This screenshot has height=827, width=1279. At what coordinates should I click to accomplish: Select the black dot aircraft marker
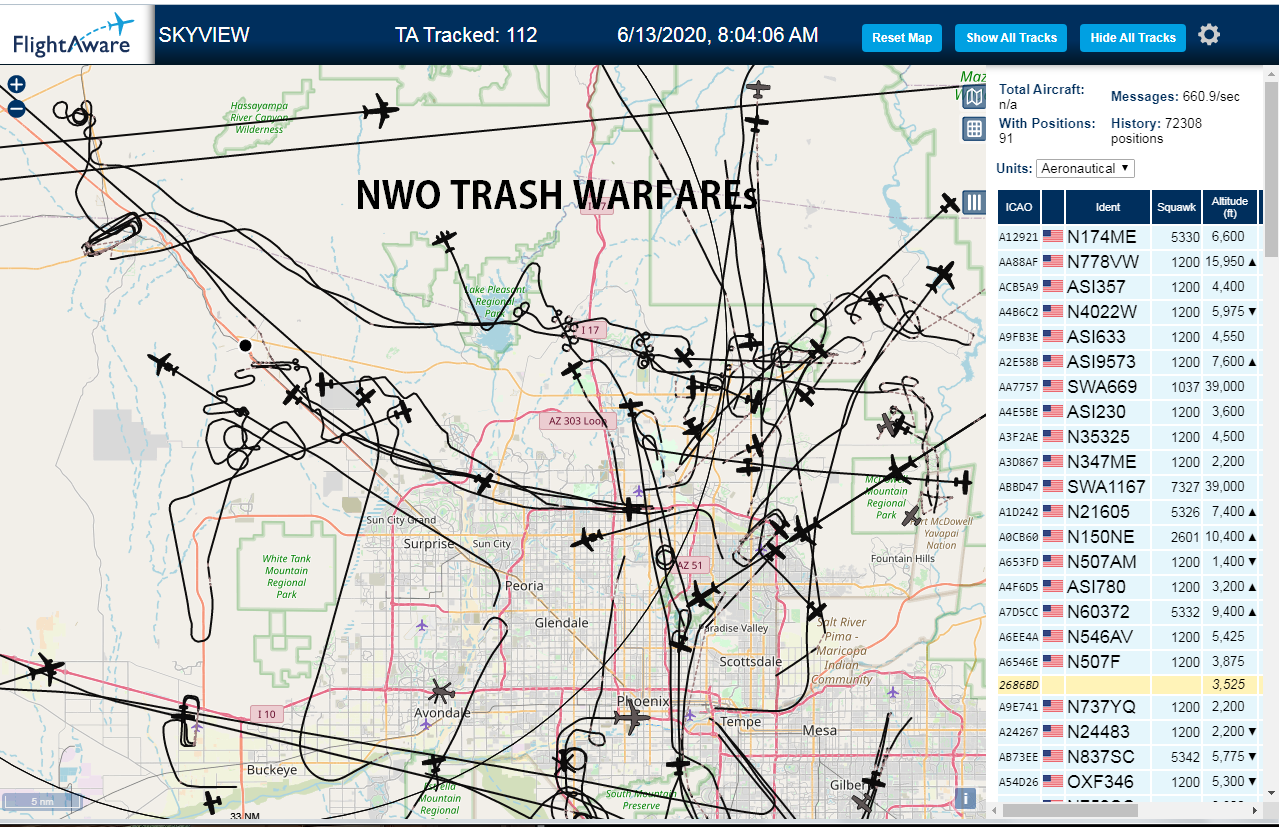click(x=245, y=345)
